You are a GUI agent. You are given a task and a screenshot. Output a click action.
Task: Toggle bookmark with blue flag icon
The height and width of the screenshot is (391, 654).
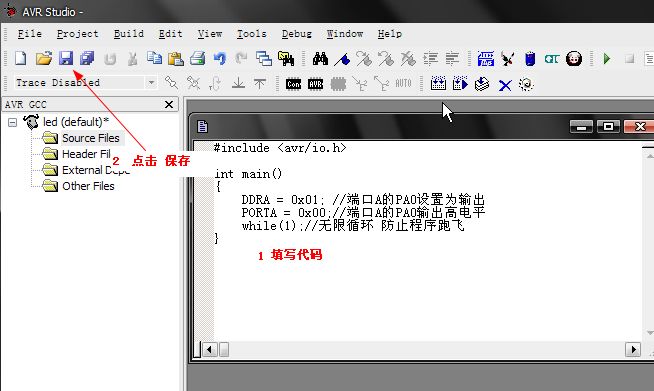pyautogui.click(x=342, y=59)
